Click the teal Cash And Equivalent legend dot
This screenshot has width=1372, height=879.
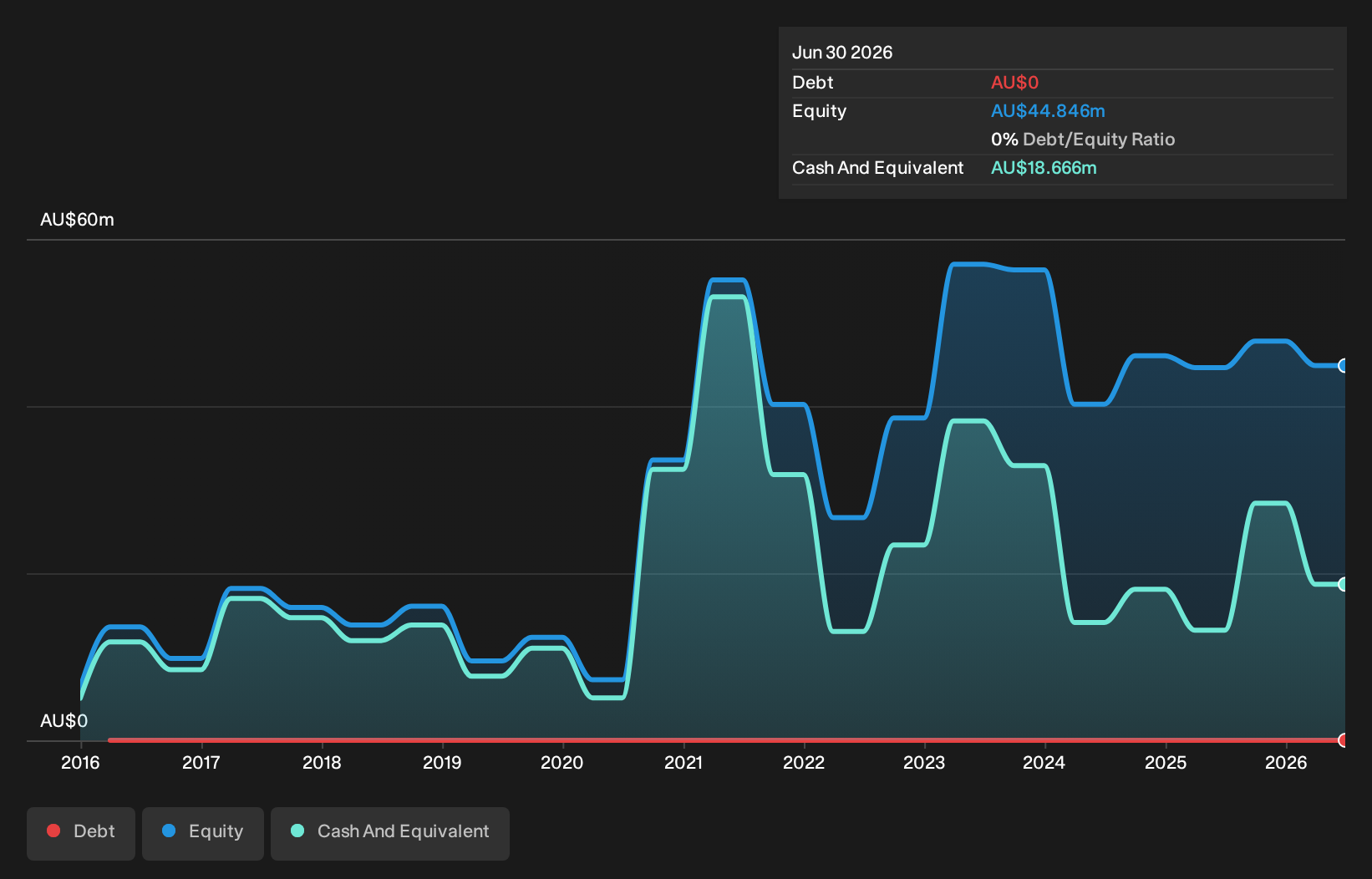[297, 831]
